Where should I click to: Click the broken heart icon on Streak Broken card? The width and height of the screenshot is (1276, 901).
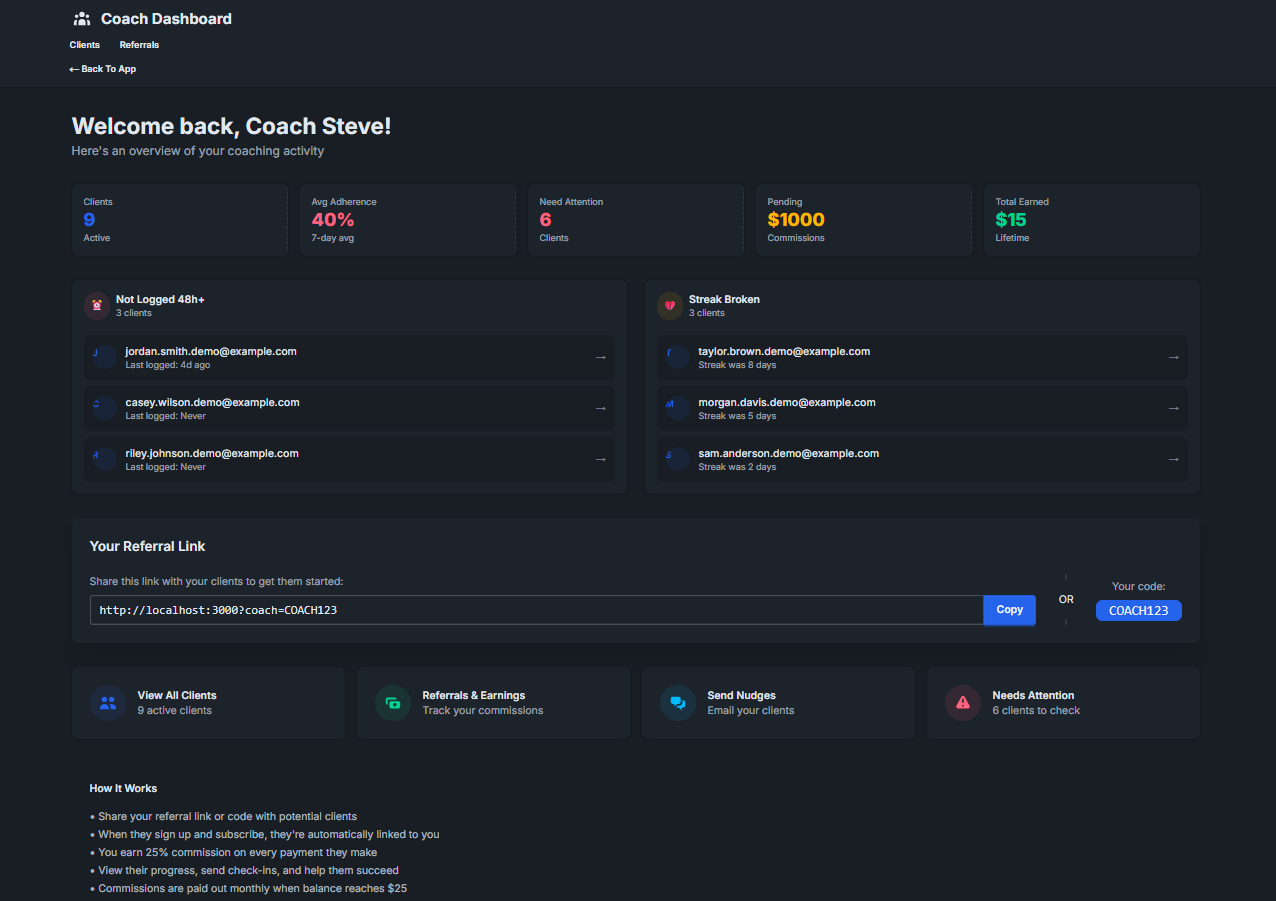669,305
